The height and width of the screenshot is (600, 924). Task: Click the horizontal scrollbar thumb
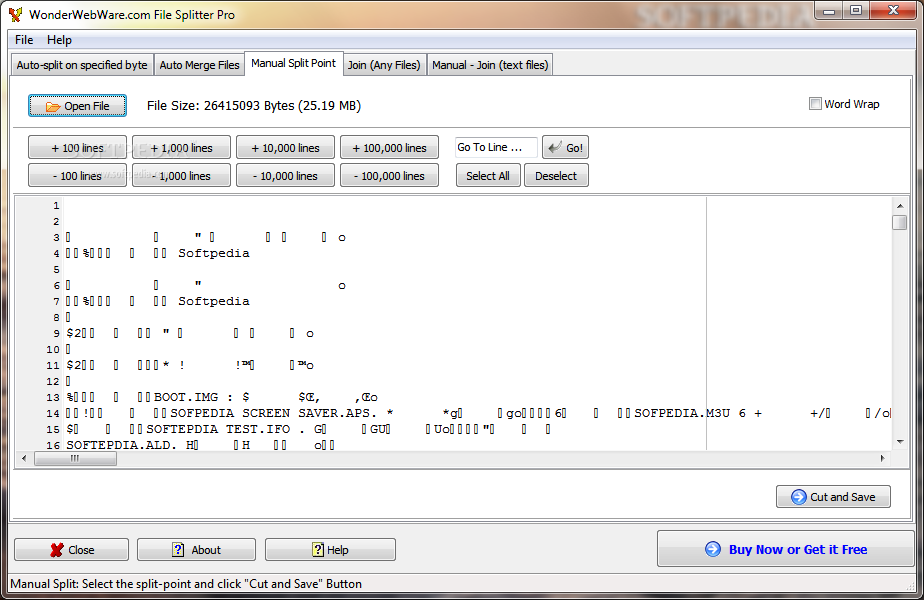[75, 459]
